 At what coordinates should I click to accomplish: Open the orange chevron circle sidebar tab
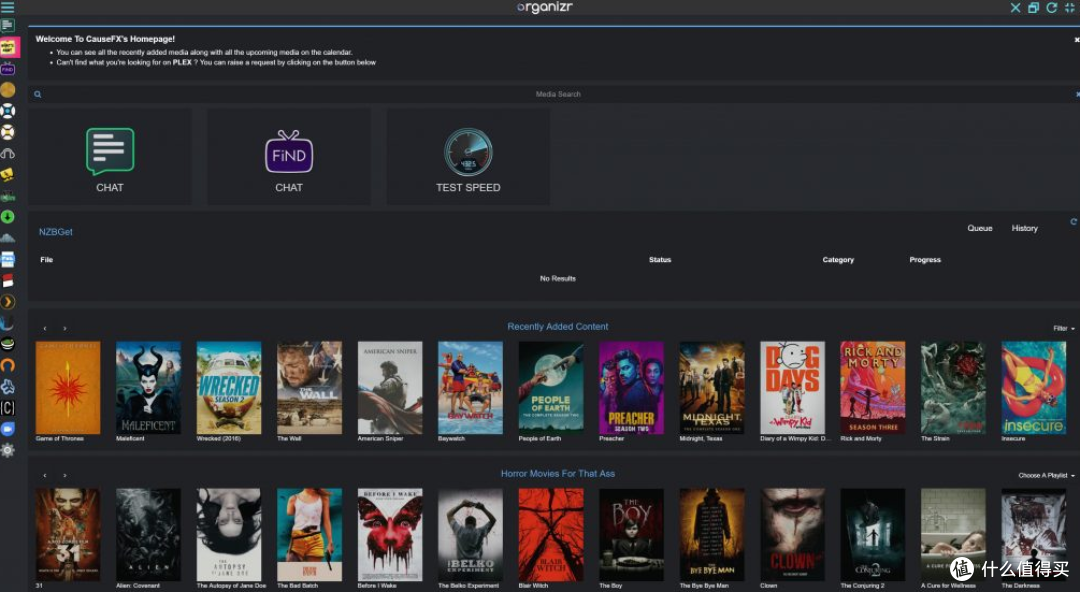tap(8, 302)
